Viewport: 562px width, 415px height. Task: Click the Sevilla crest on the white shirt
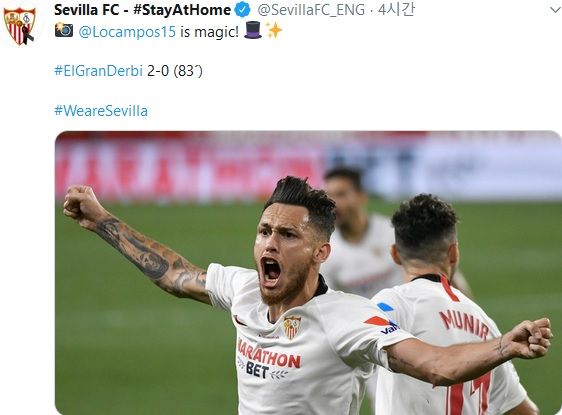click(292, 327)
